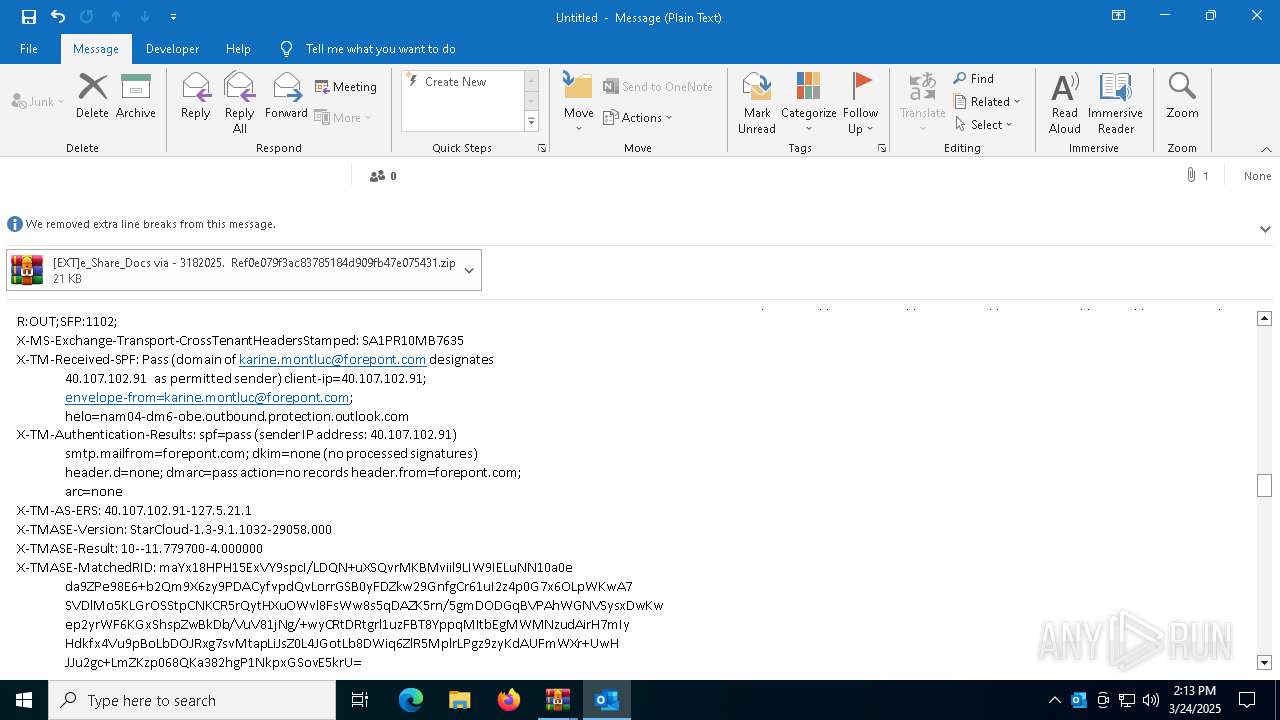Click the Tell me what you want to do box
The width and height of the screenshot is (1280, 720).
click(380, 48)
